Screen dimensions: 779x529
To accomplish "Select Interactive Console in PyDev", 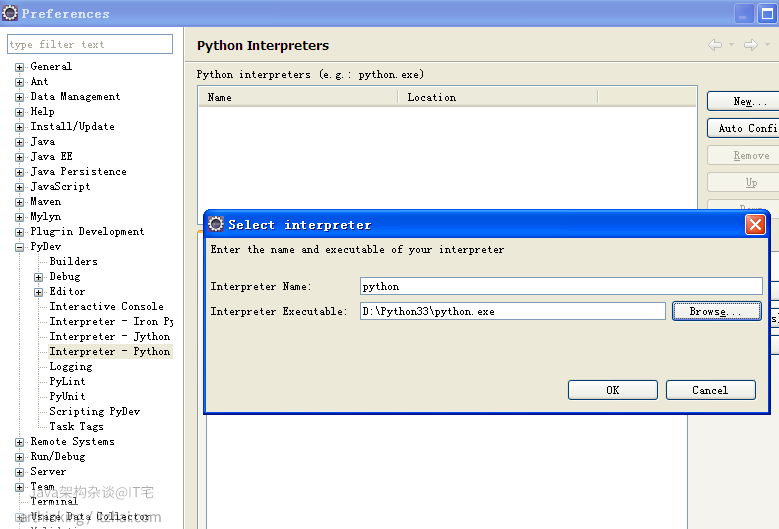I will [x=106, y=307].
